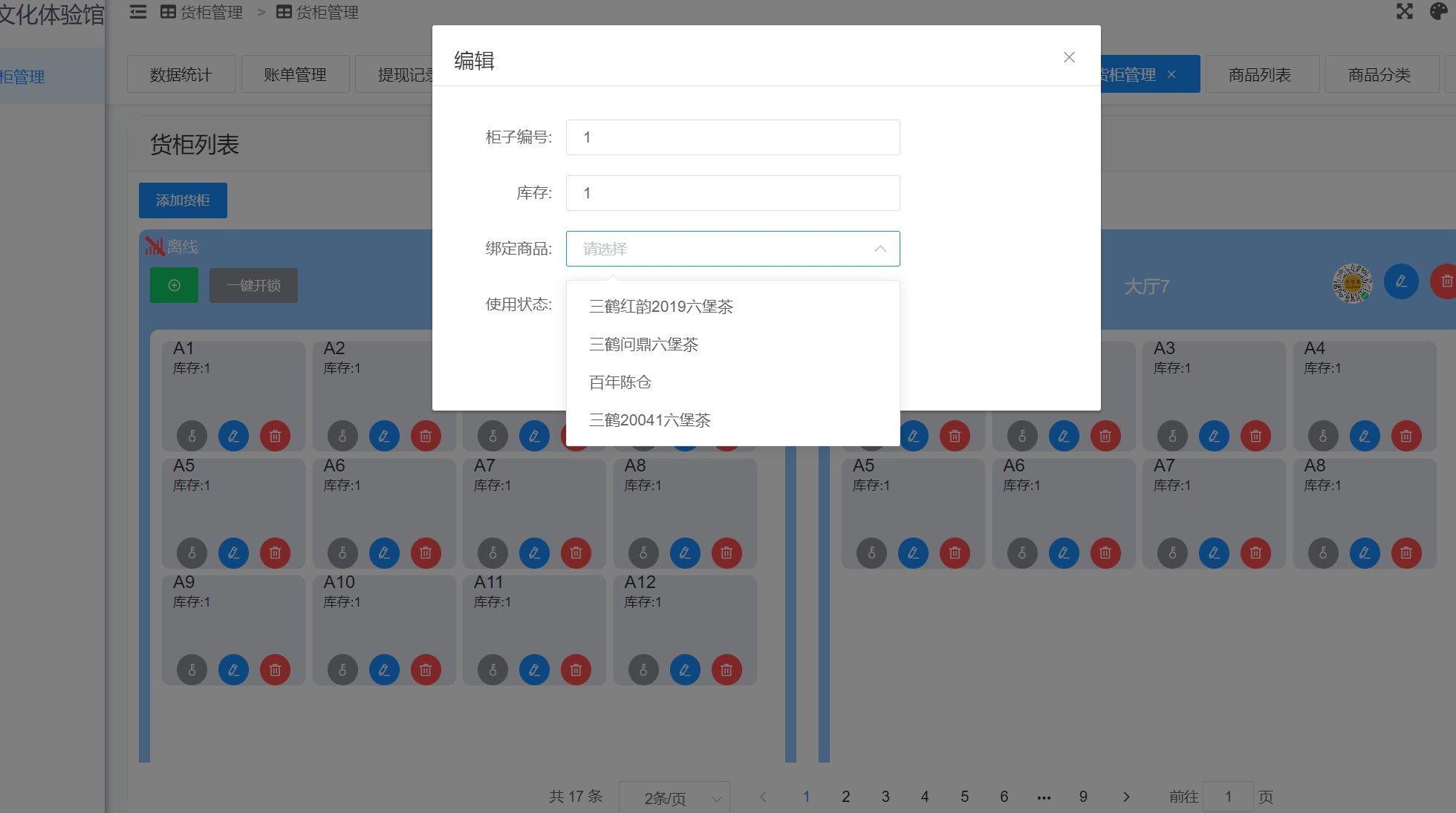The image size is (1456, 813).
Task: Open the theme palette icon
Action: click(1439, 12)
